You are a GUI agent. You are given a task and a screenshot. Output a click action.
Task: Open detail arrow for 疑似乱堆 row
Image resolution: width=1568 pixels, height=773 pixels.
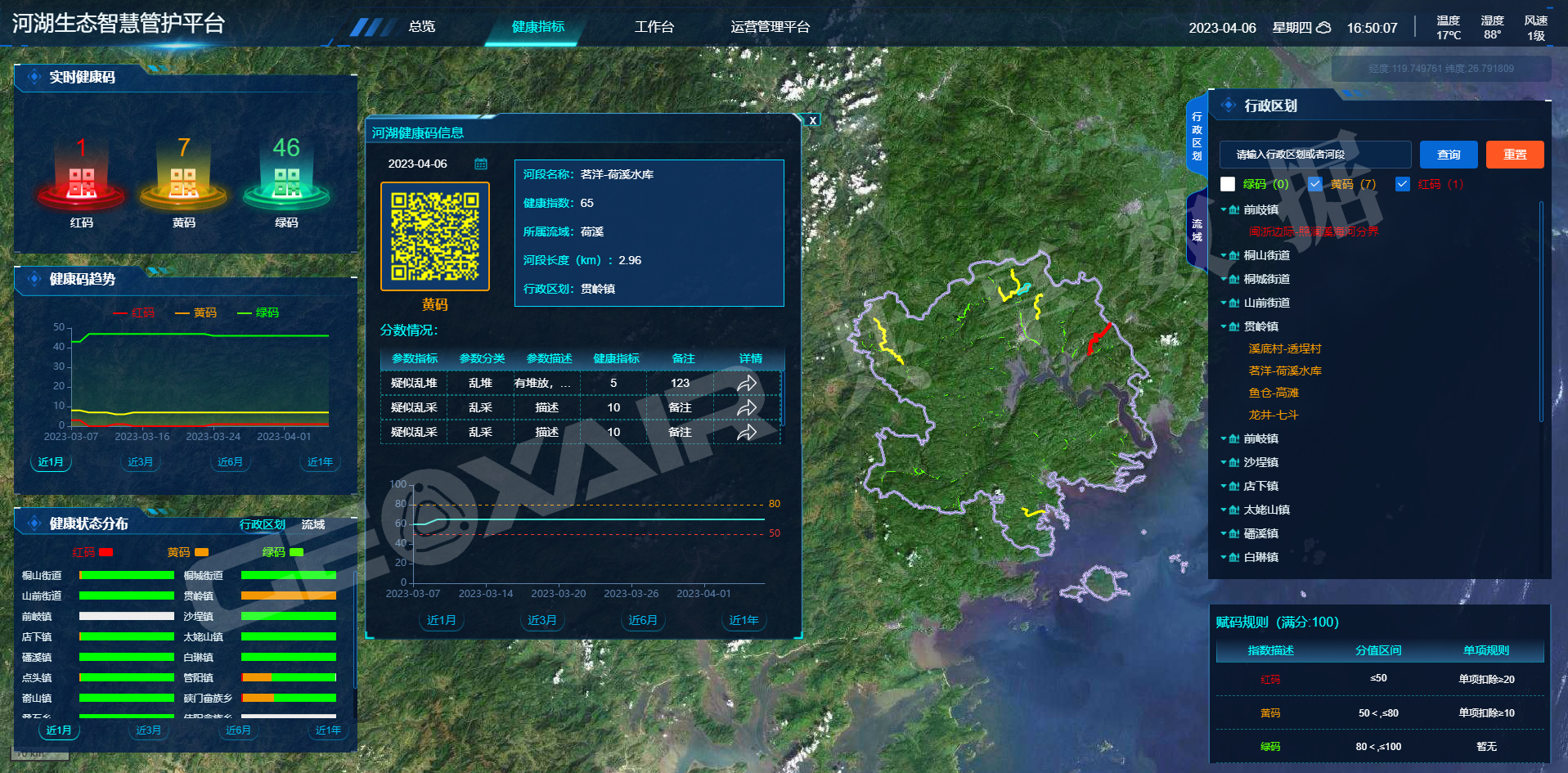(x=747, y=383)
